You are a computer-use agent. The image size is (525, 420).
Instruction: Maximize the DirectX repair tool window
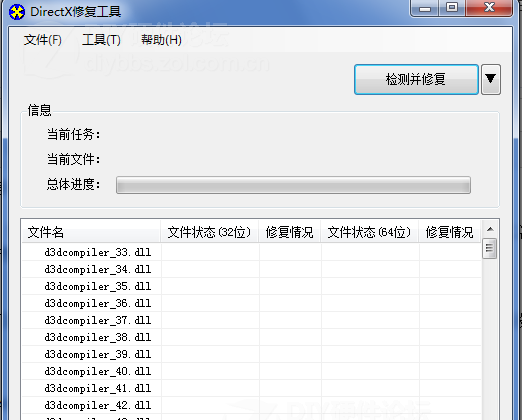tap(452, 8)
